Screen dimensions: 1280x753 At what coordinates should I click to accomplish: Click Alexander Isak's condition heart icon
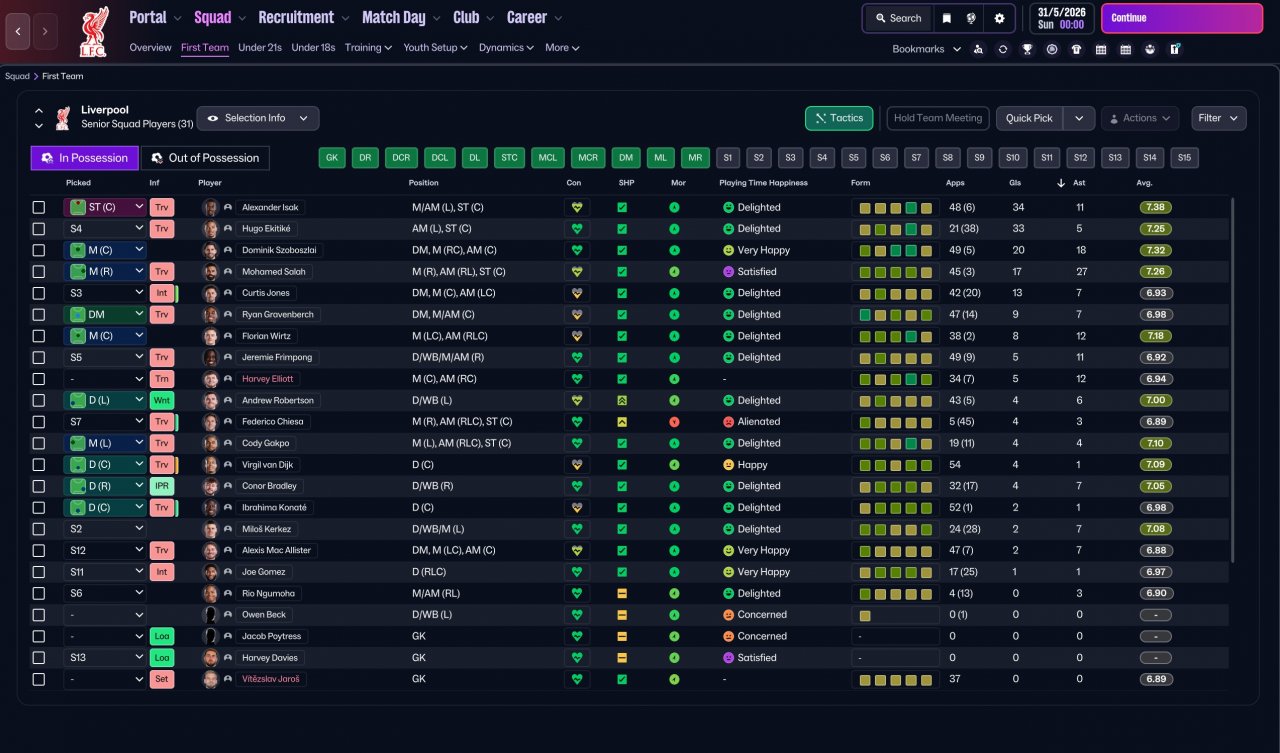tap(576, 207)
